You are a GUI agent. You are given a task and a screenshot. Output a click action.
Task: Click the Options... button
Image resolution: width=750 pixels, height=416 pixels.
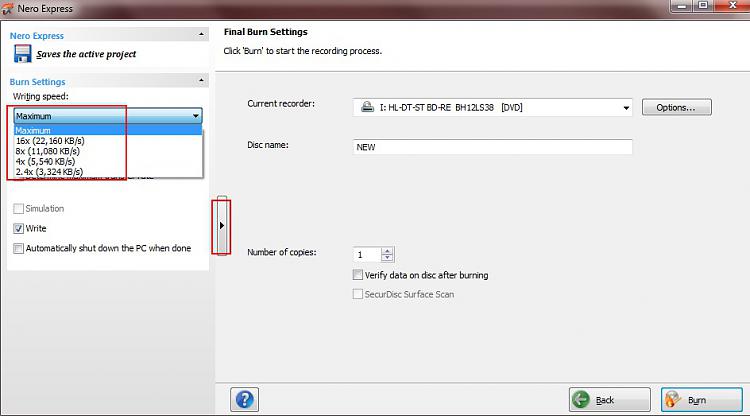tap(676, 107)
